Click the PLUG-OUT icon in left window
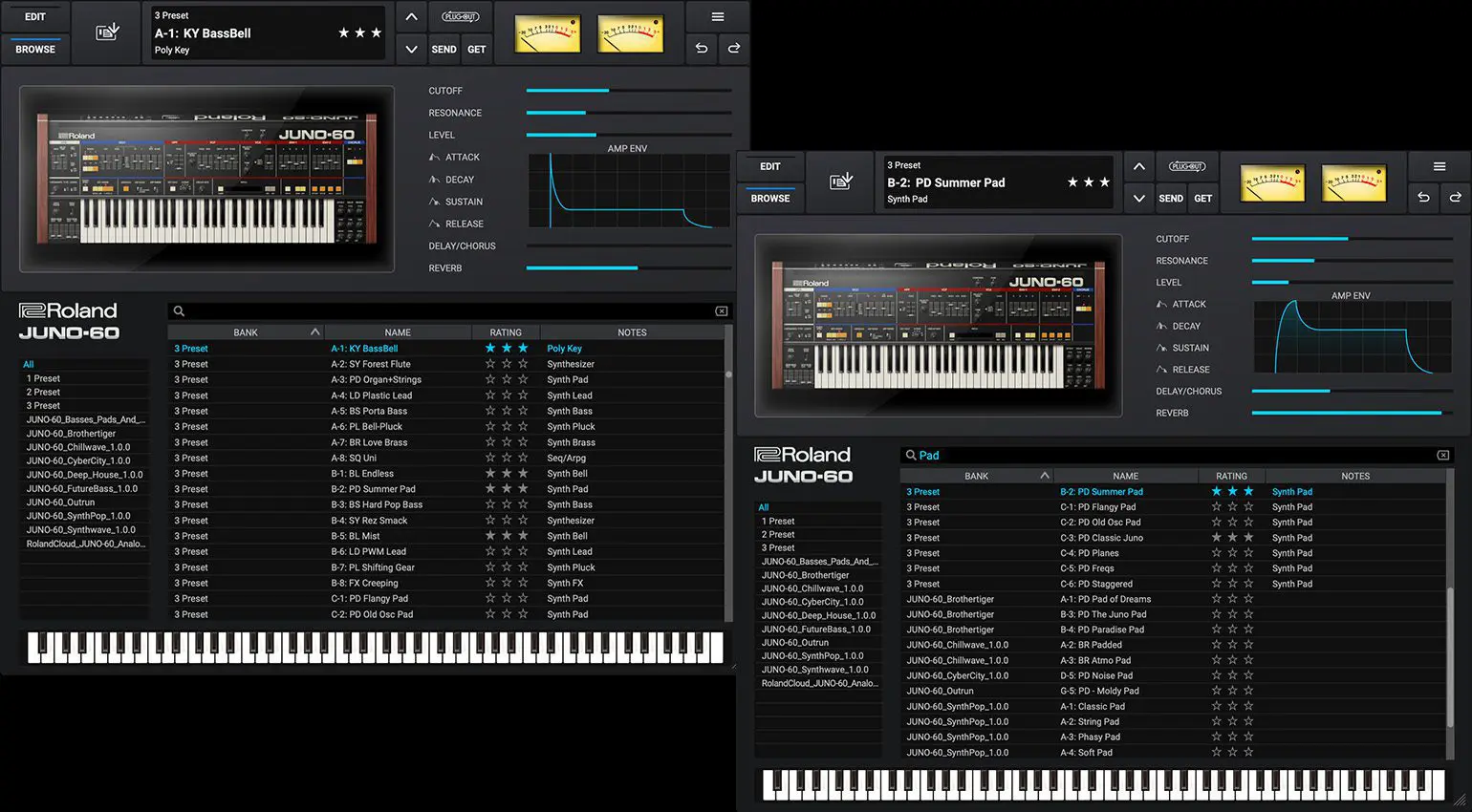The width and height of the screenshot is (1472, 812). [460, 17]
